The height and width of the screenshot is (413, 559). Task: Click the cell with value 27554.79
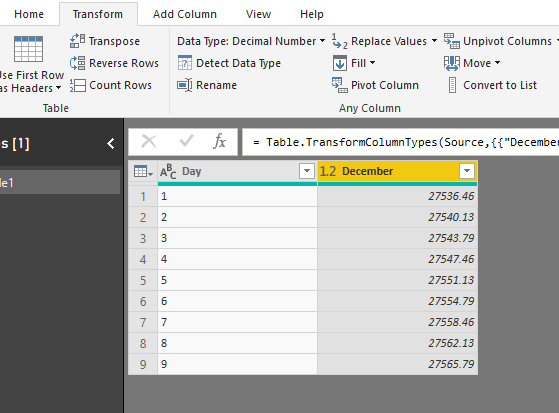pyautogui.click(x=397, y=301)
